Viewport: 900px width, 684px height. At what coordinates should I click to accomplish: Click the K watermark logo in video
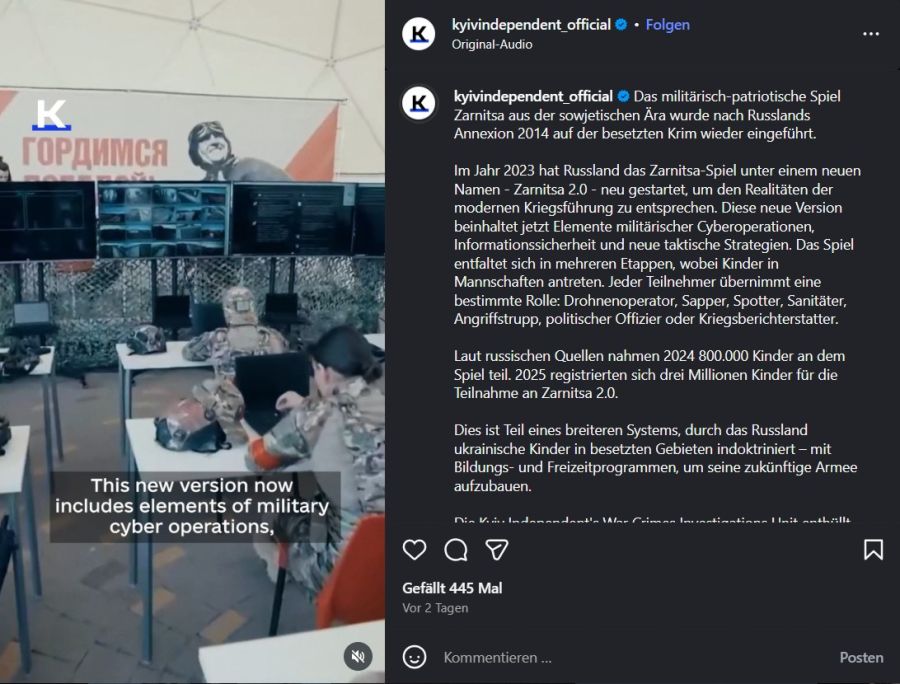51,115
